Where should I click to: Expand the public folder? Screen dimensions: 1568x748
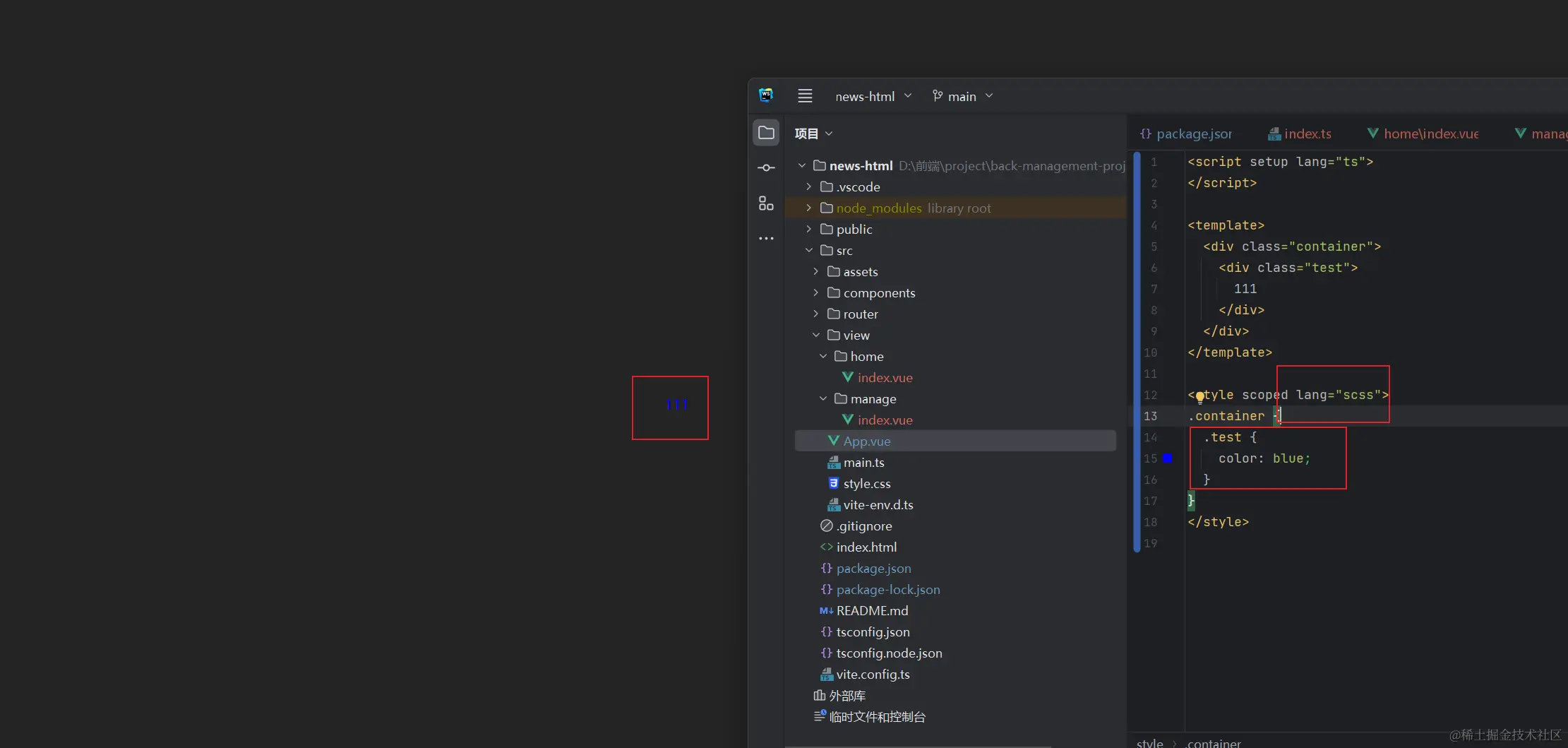[808, 230]
